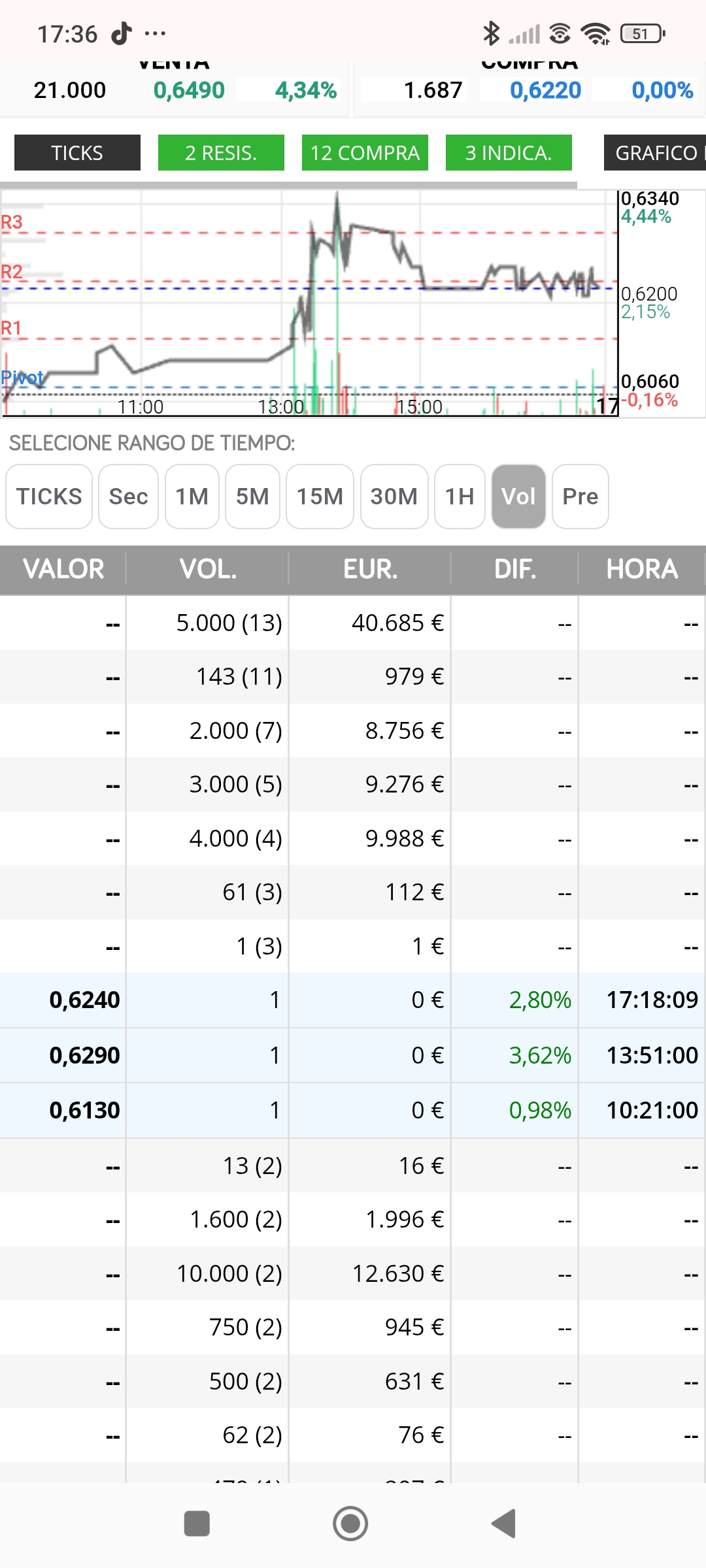The image size is (706, 1568).
Task: Open the 12 COMPRA green button
Action: click(x=365, y=153)
